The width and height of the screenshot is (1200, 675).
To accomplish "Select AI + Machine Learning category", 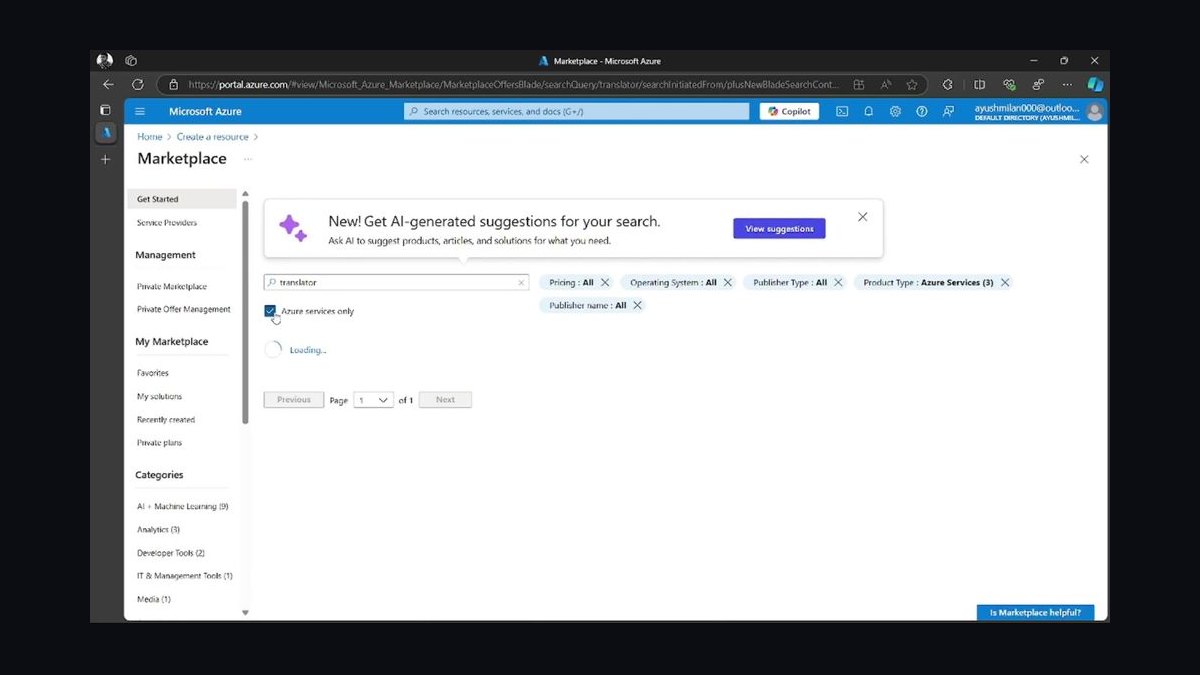I will click(183, 507).
